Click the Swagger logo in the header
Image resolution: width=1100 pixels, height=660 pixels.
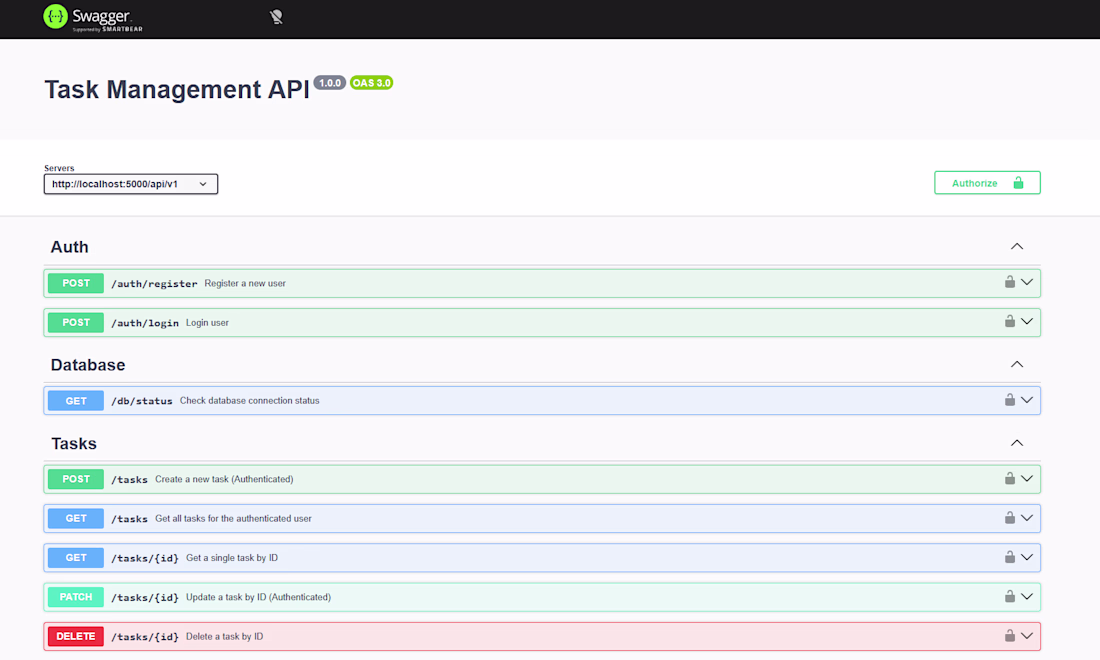click(x=93, y=18)
